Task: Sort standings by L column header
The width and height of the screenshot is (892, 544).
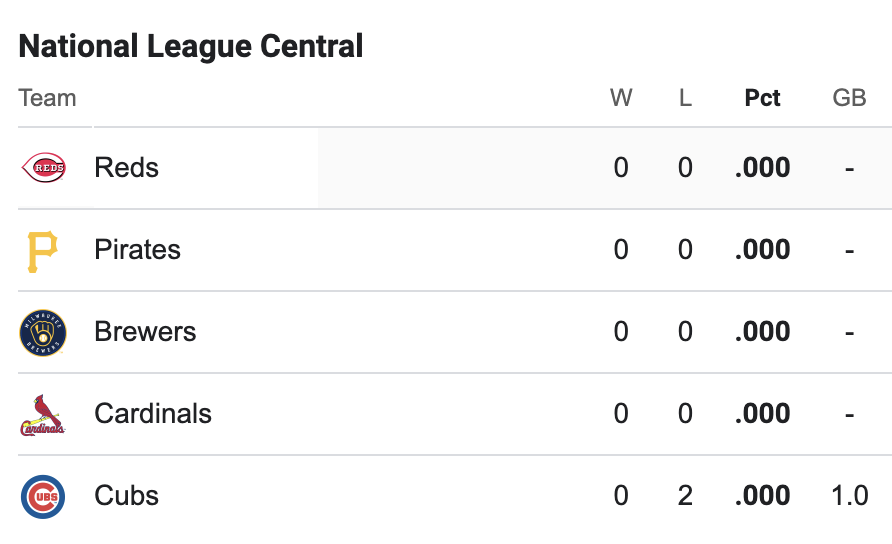Action: (685, 98)
